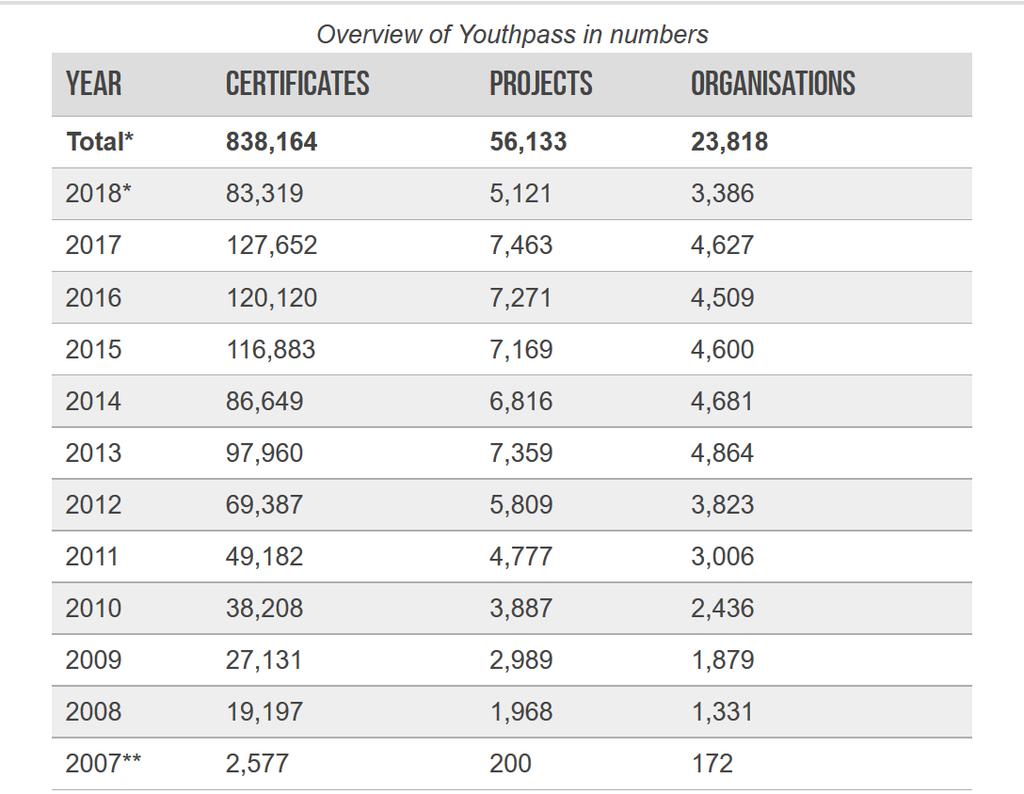Viewport: 1024px width, 794px height.
Task: Select organisations value 3,386
Action: [x=722, y=193]
